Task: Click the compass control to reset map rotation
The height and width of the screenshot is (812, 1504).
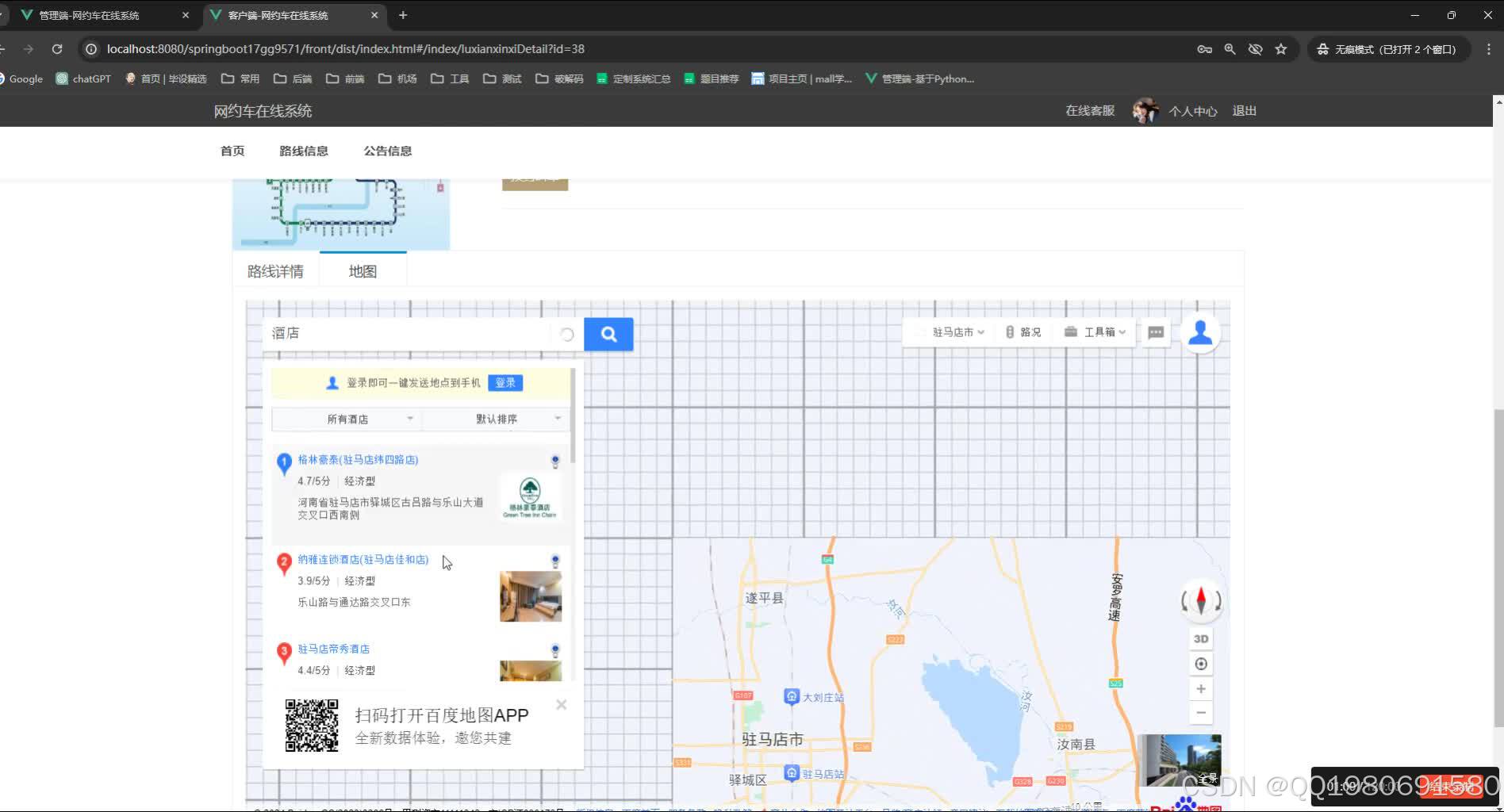Action: [x=1200, y=601]
